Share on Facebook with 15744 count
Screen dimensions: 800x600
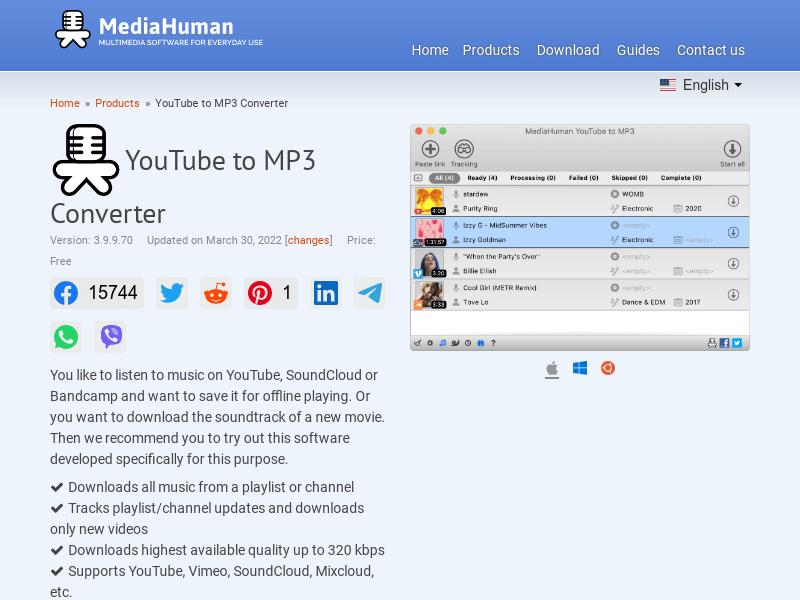tap(97, 293)
